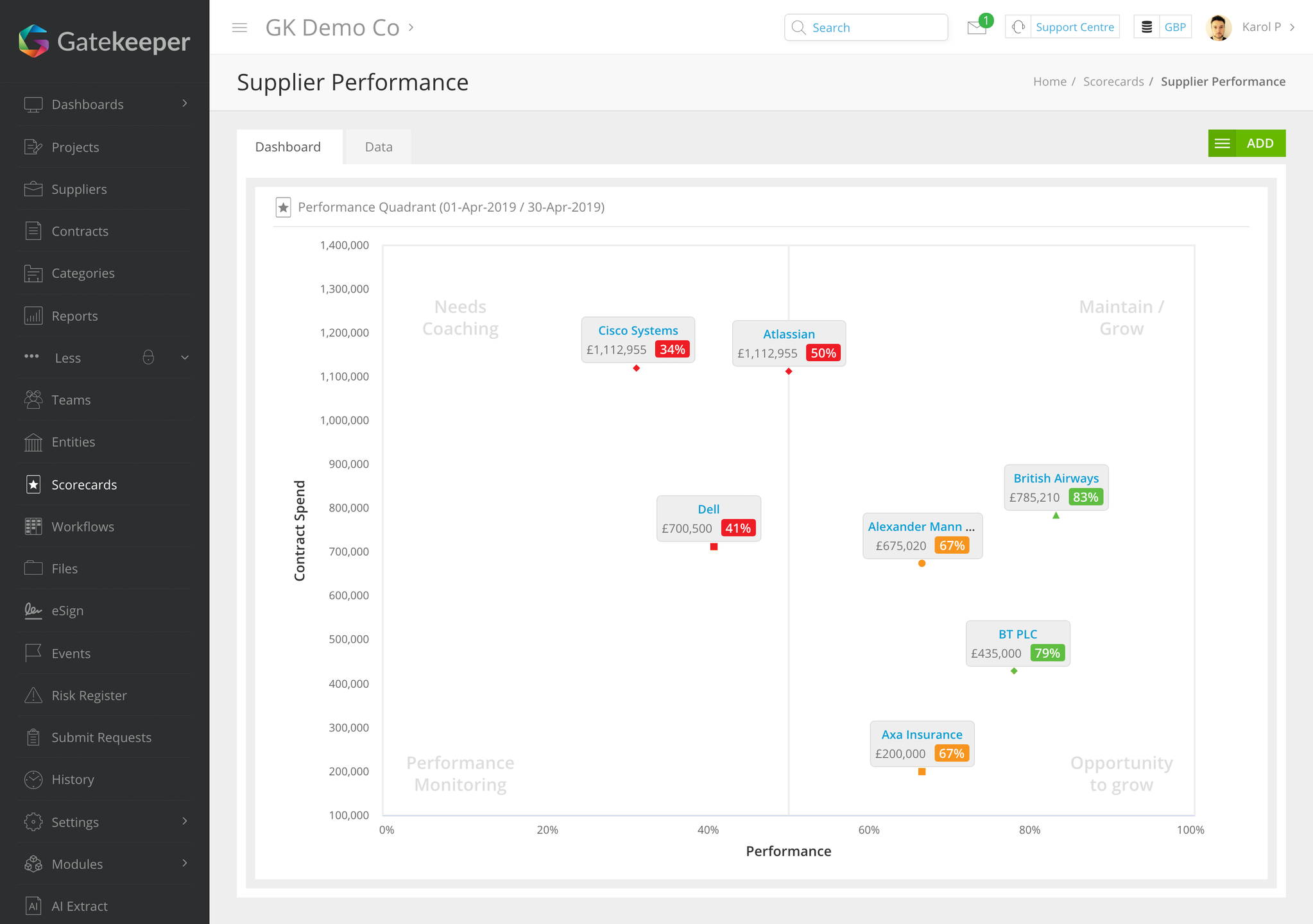The height and width of the screenshot is (924, 1313).
Task: Click the GBP currency database icon
Action: pos(1147,27)
